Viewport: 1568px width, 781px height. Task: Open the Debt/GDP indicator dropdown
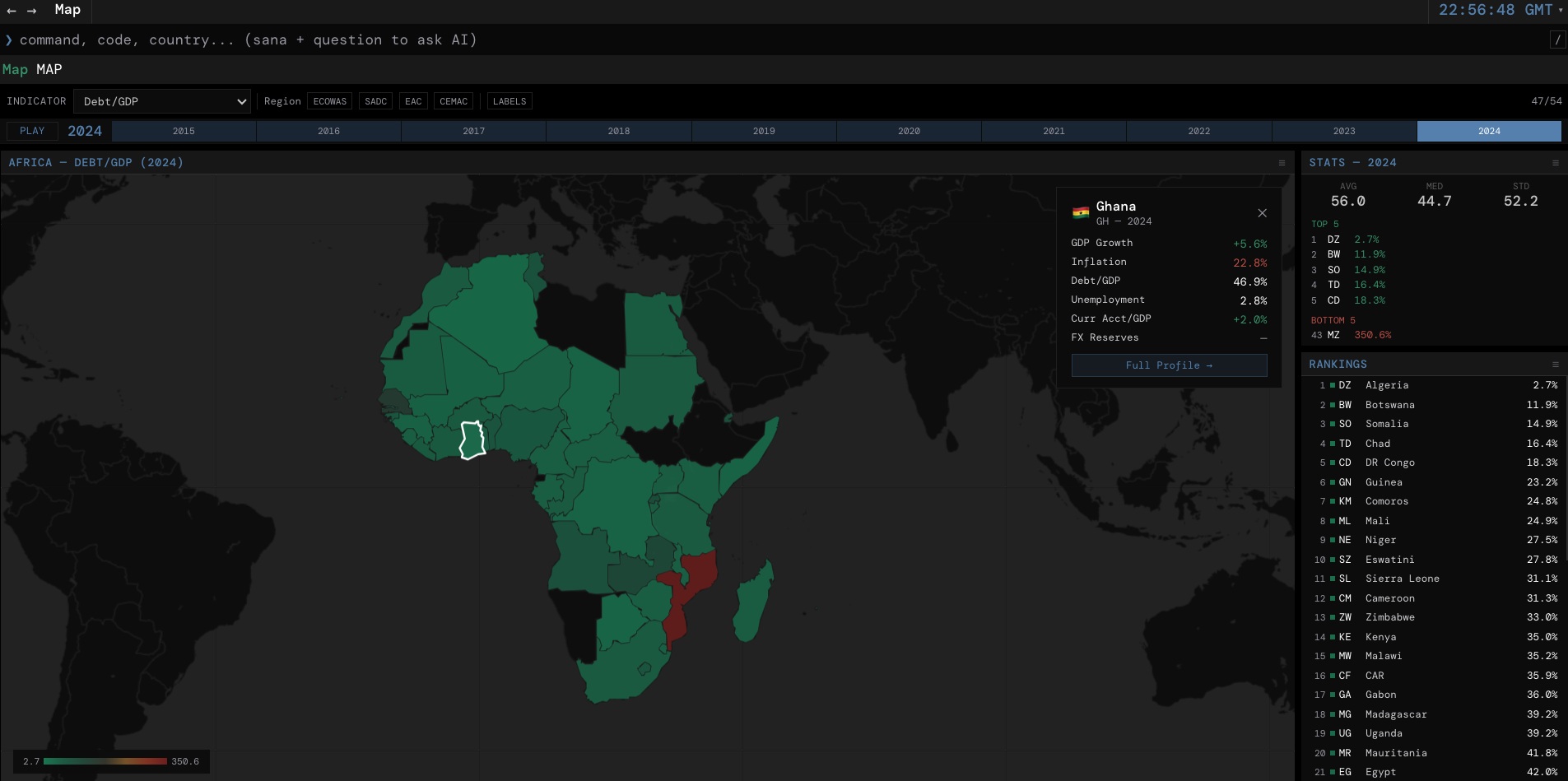[x=162, y=100]
